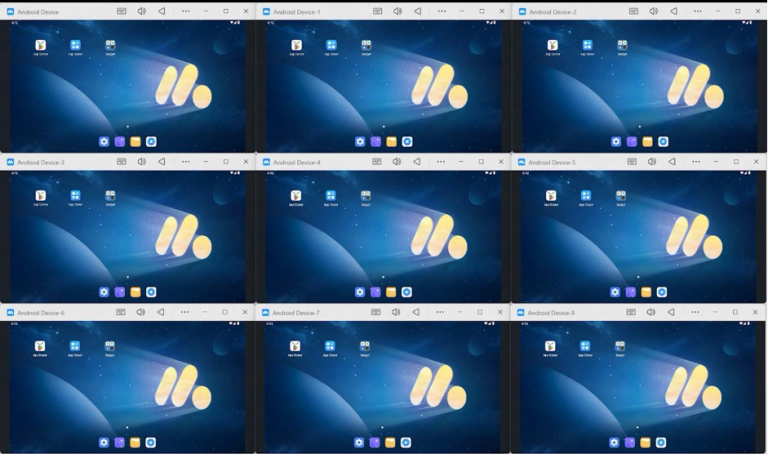Open the three-dots menu of unnumbered Android Device window
Image resolution: width=768 pixels, height=454 pixels.
click(x=186, y=11)
